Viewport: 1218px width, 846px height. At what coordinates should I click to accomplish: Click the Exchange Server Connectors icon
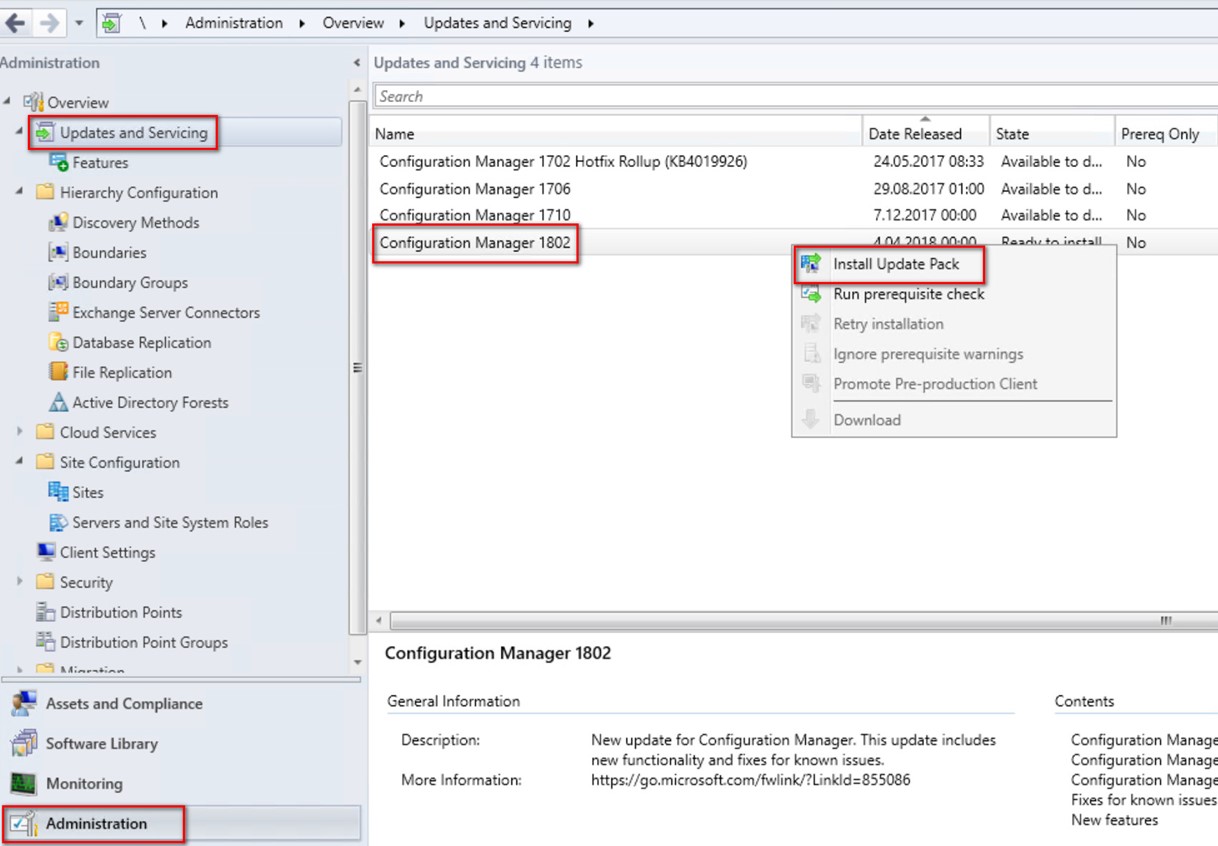pyautogui.click(x=58, y=312)
